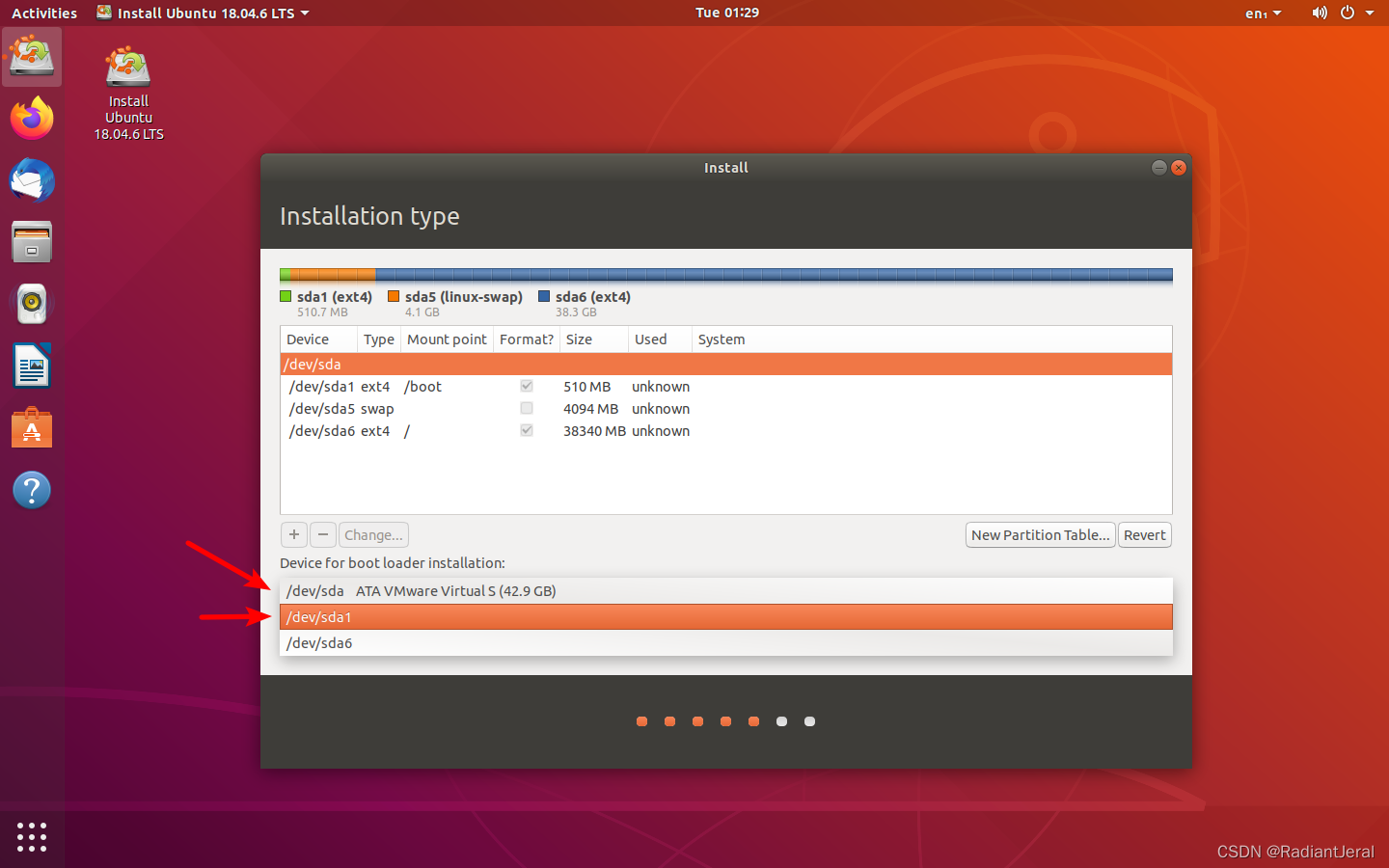The image size is (1389, 868).
Task: Select the Install Ubuntu 18.04.6 LTS desktop icon
Action: click(x=128, y=94)
